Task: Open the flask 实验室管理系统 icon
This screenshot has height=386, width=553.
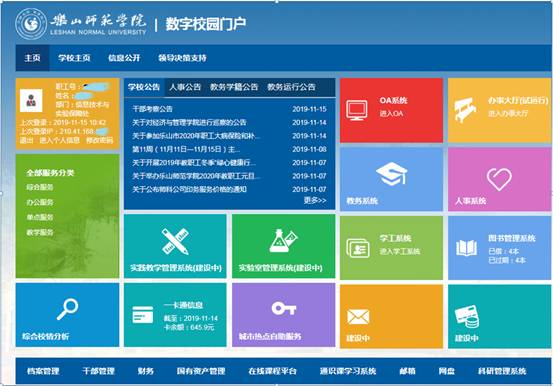Action: 283,241
